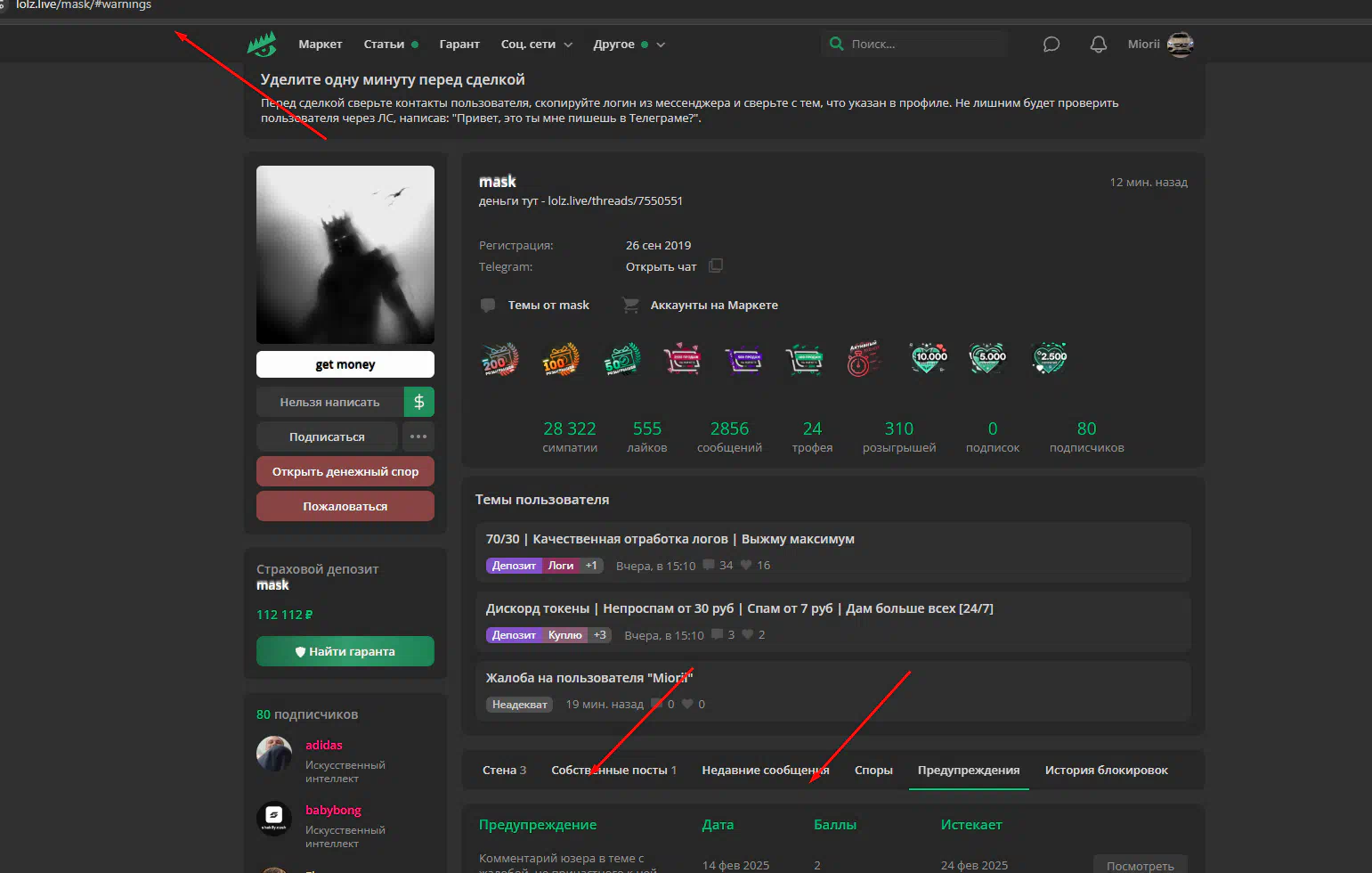Open the Аккаунты на Маркете link

click(x=714, y=305)
